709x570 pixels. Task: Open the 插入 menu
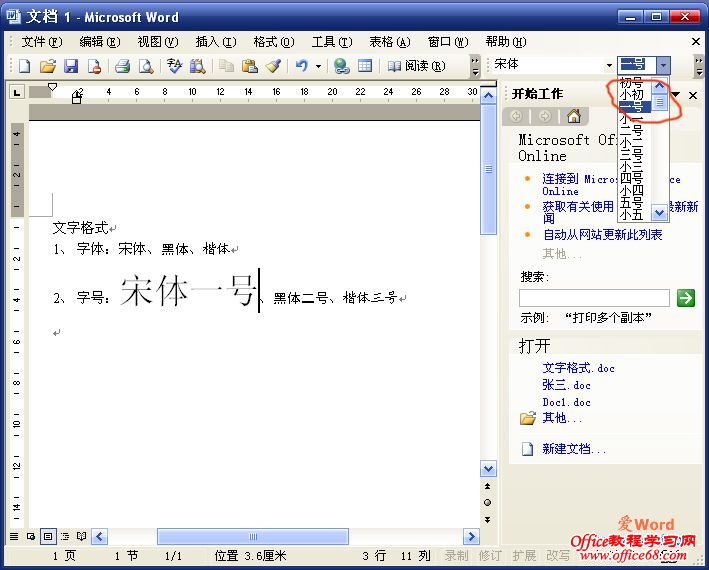(216, 42)
